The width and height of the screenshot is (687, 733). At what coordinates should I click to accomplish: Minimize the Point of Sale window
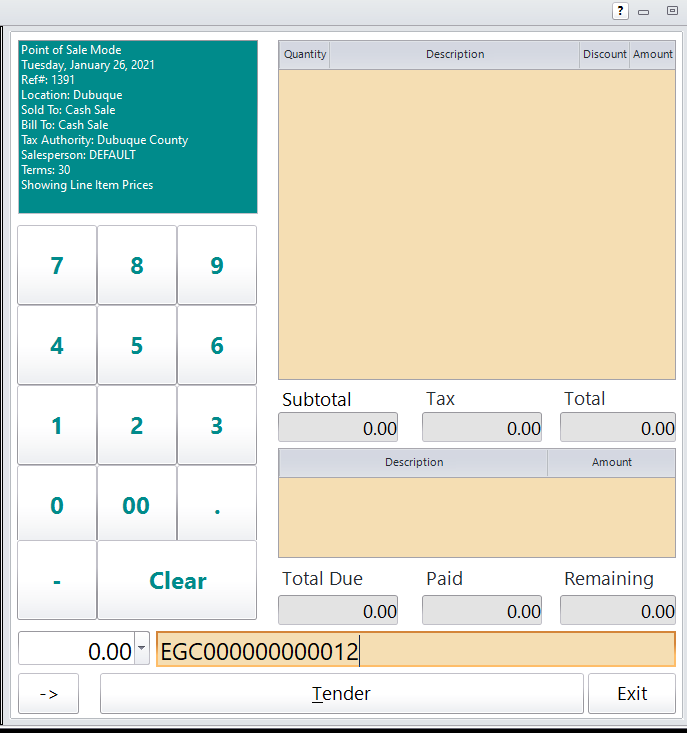click(x=644, y=12)
